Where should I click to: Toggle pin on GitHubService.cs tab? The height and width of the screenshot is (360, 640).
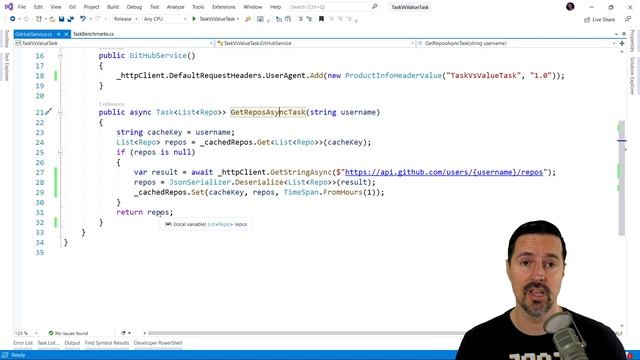(x=59, y=34)
